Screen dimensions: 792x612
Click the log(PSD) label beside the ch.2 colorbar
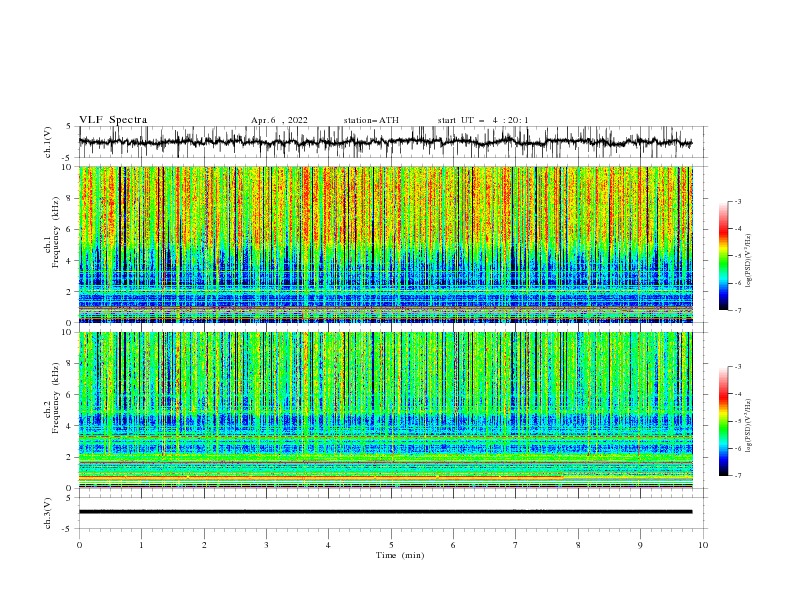coord(749,426)
